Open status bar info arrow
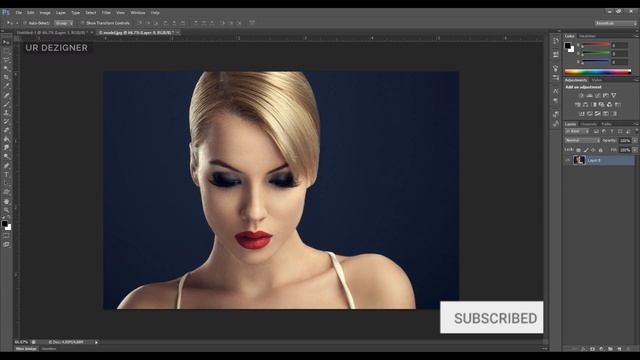 point(96,342)
